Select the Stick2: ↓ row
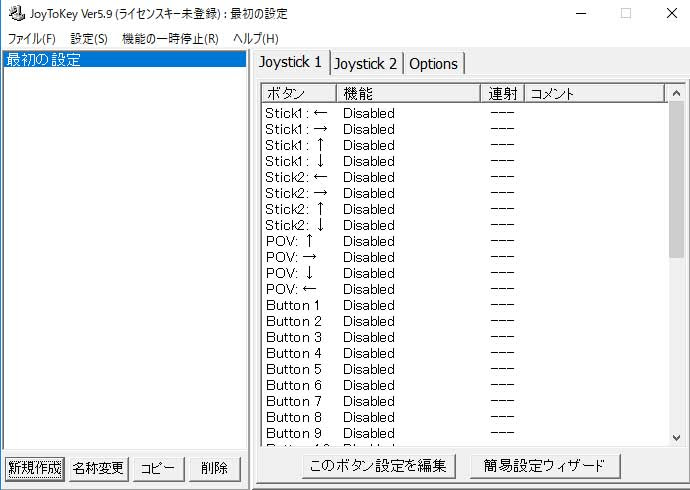Viewport: 690px width, 490px height. pos(465,225)
